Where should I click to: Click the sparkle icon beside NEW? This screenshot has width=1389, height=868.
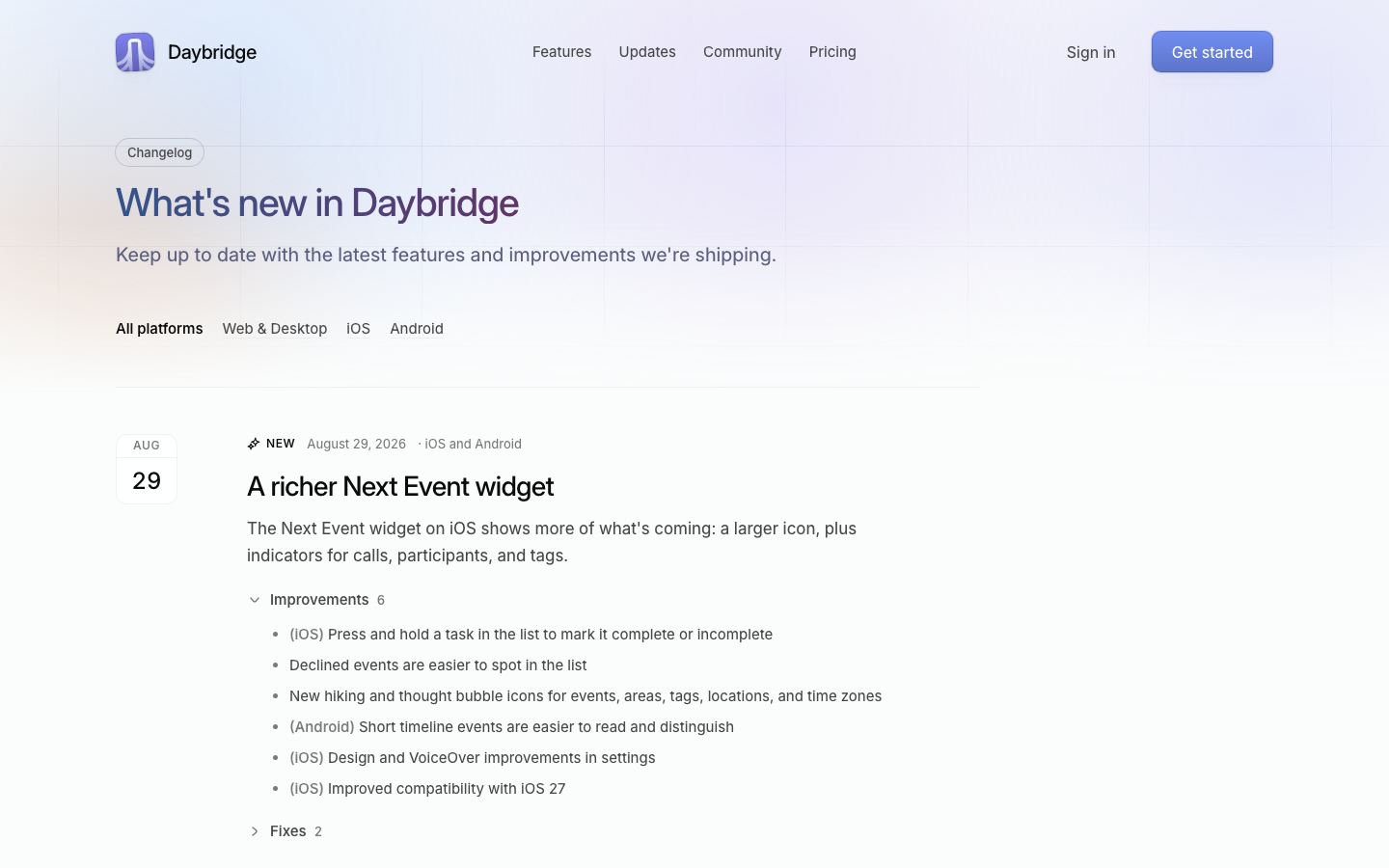point(254,444)
